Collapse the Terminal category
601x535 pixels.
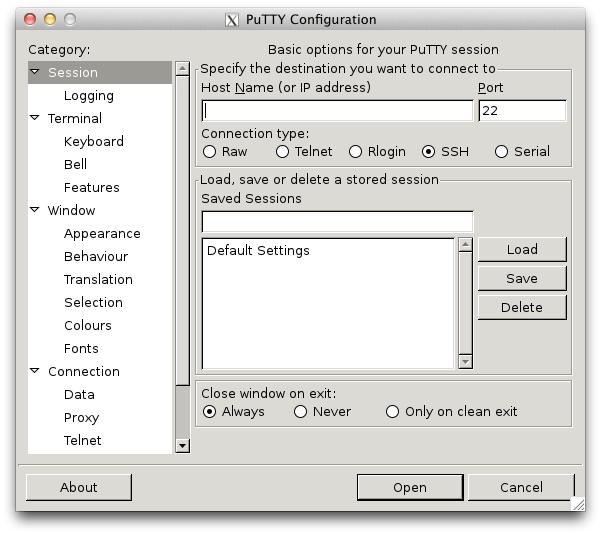[35, 118]
